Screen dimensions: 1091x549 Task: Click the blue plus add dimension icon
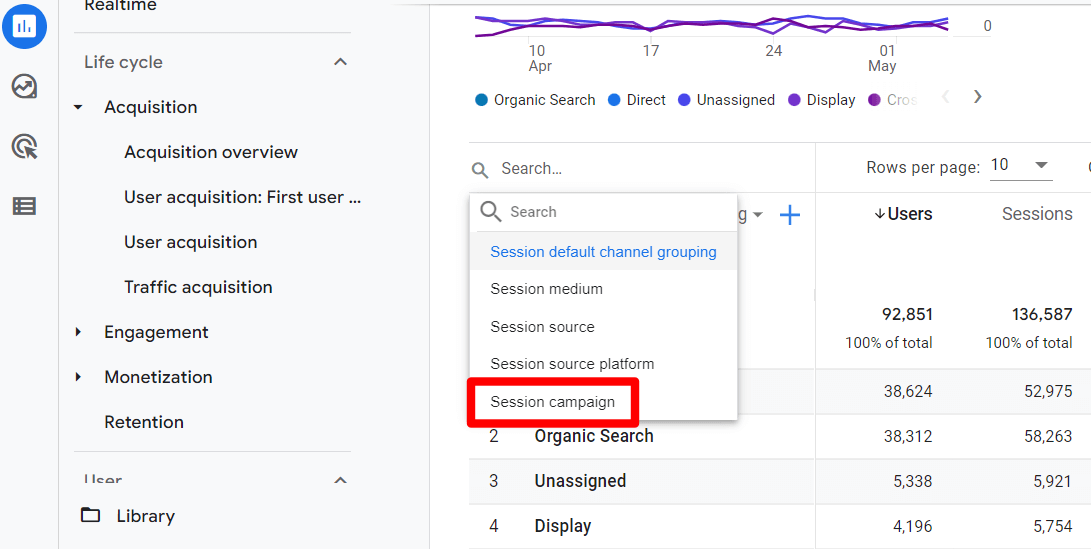coord(790,215)
